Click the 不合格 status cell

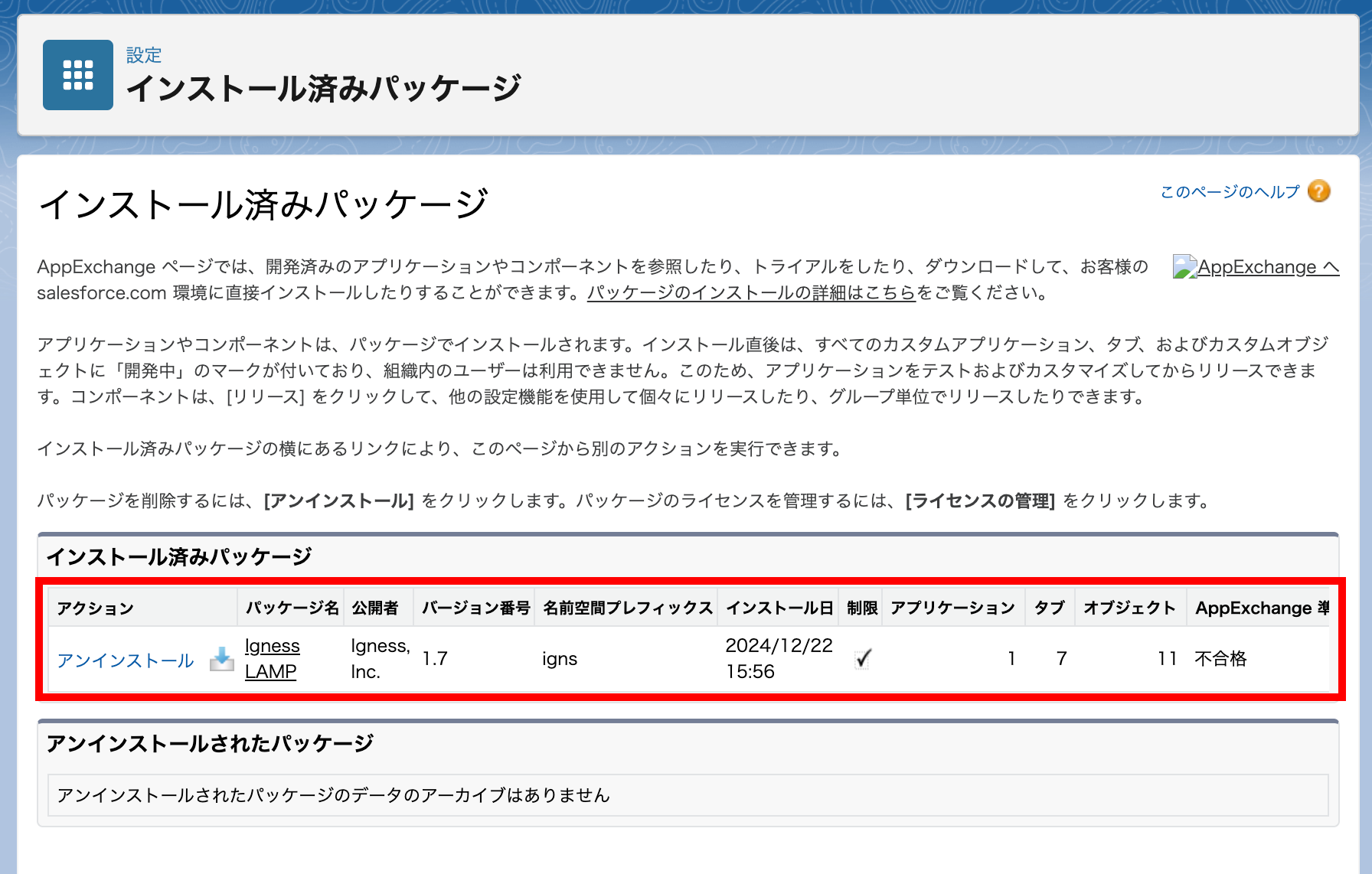[x=1220, y=659]
